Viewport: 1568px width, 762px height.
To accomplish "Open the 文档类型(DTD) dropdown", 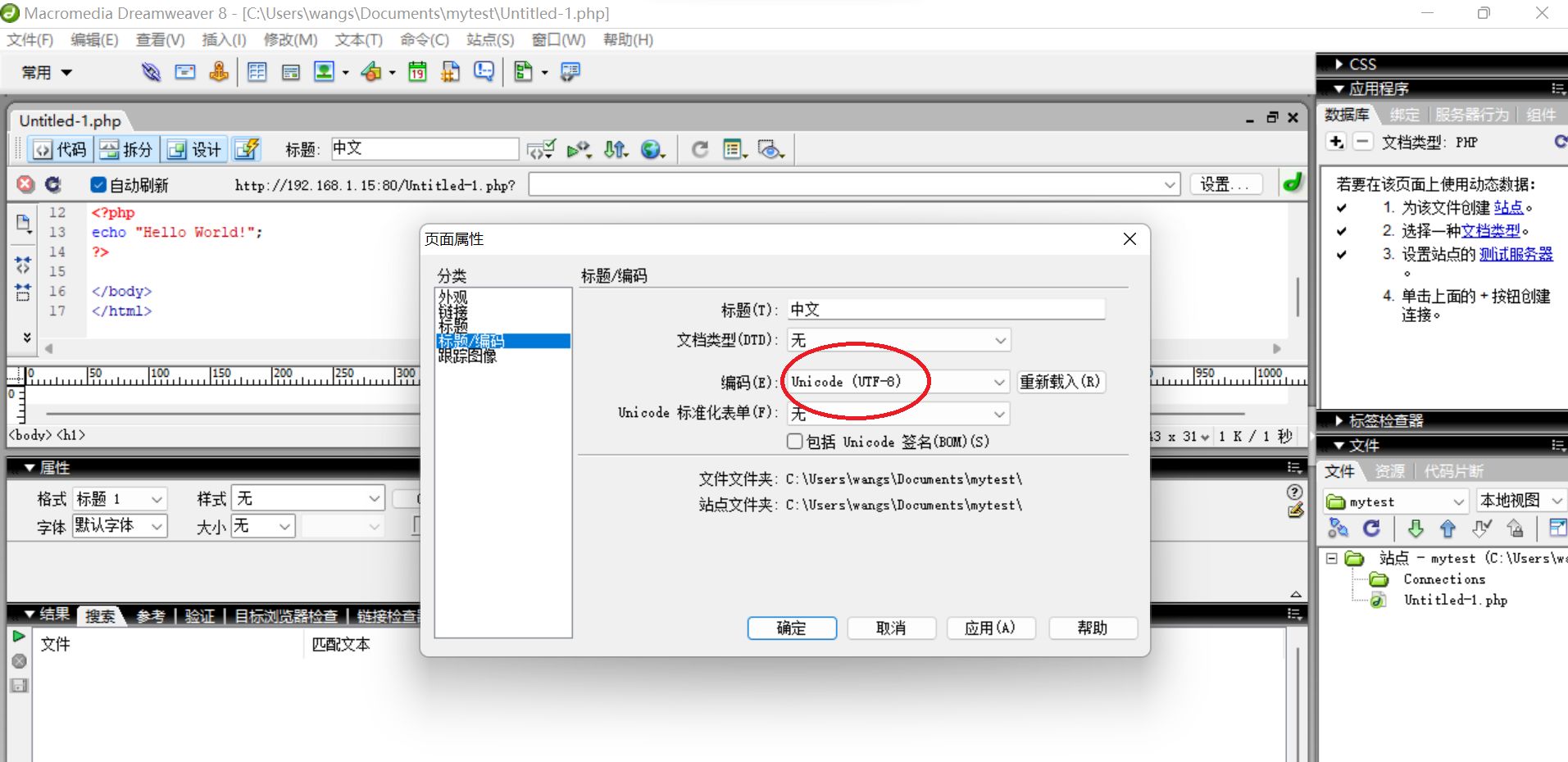I will pos(898,340).
